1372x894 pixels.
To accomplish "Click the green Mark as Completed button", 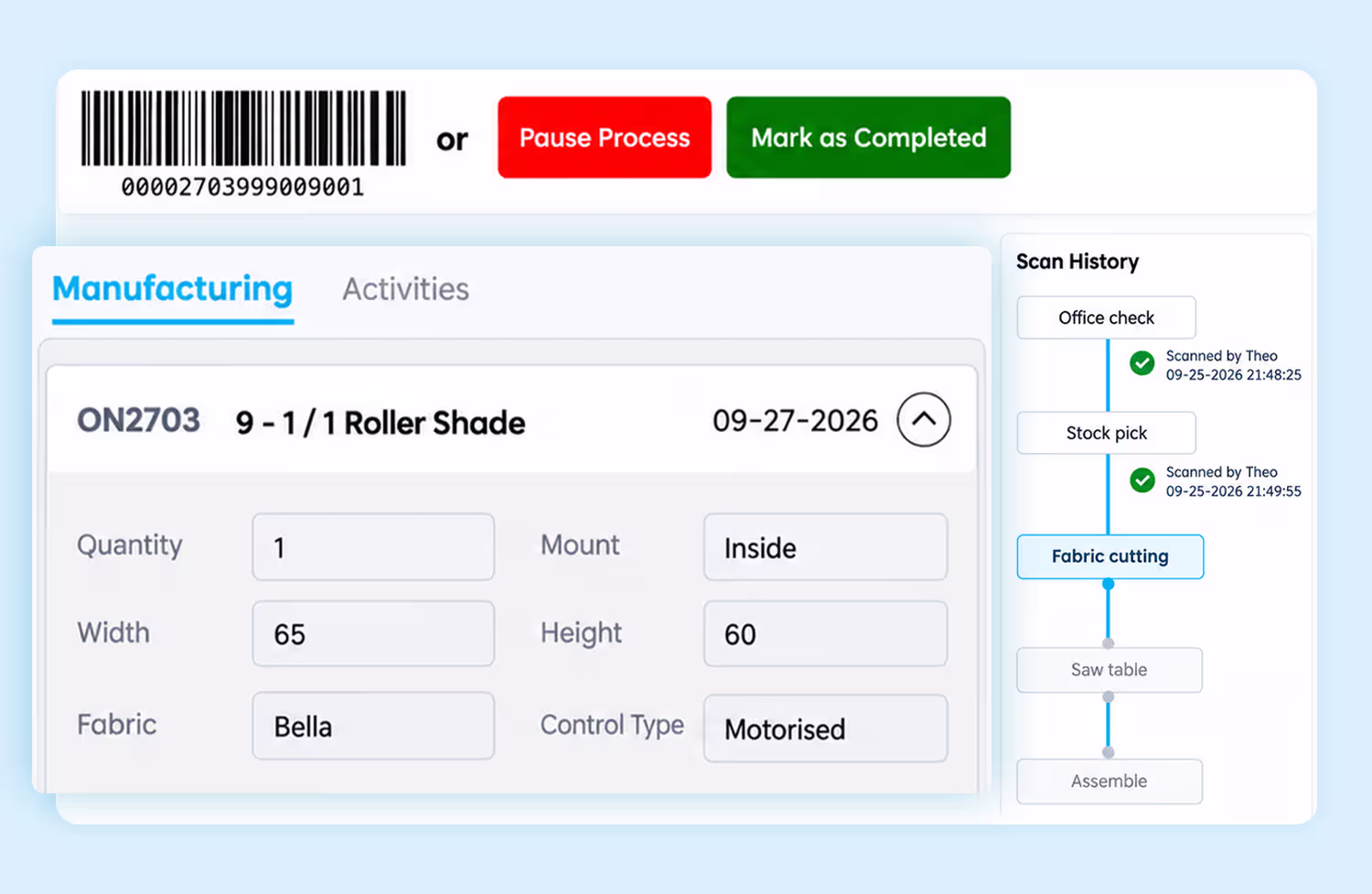I will [868, 137].
